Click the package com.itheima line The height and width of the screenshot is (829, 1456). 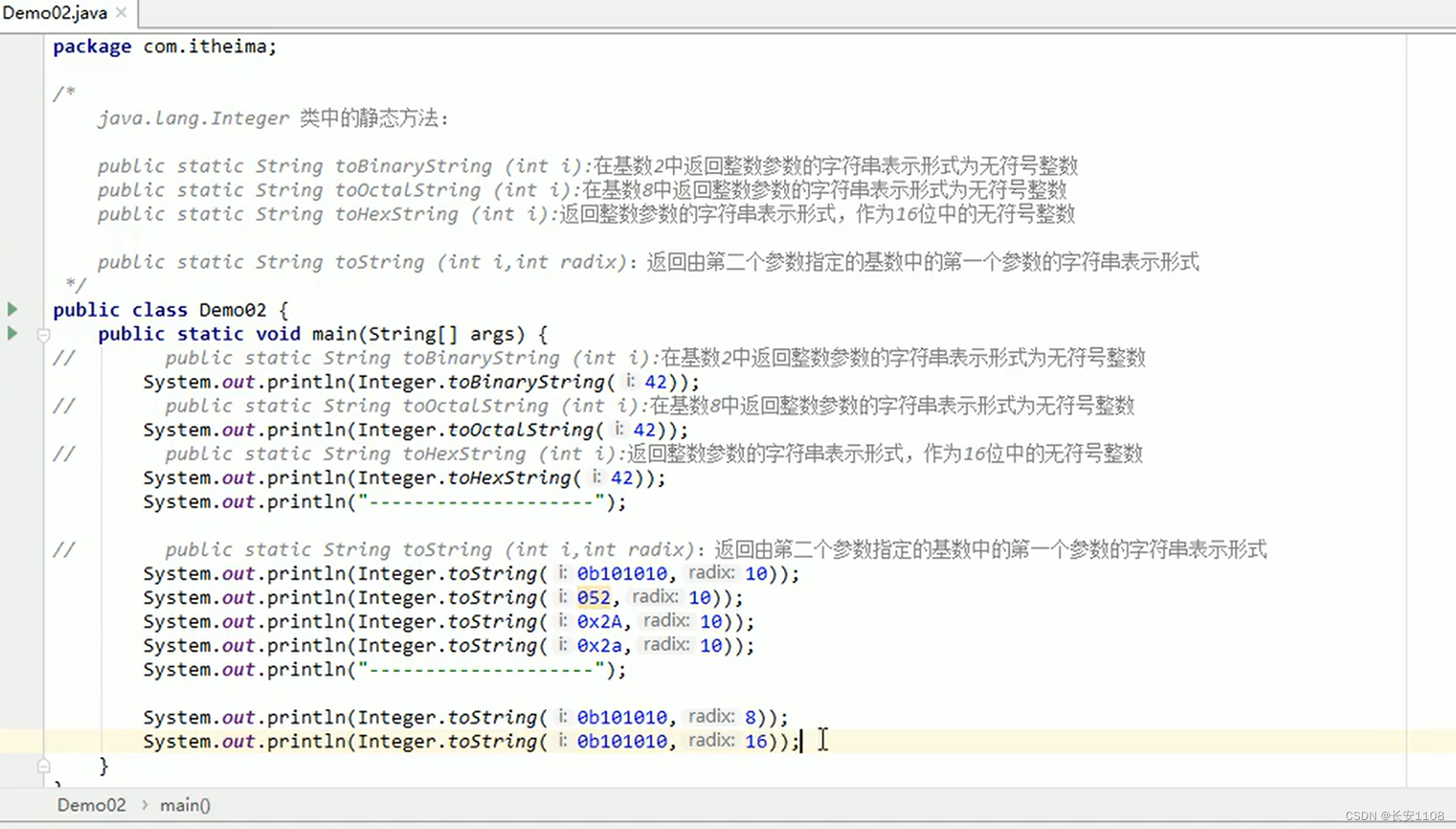pos(164,47)
